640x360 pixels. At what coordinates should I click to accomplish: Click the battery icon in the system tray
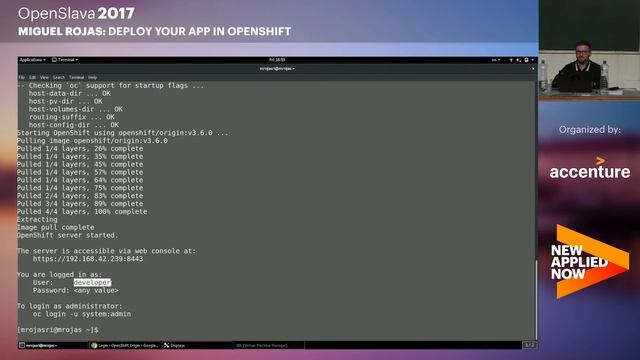[x=527, y=60]
